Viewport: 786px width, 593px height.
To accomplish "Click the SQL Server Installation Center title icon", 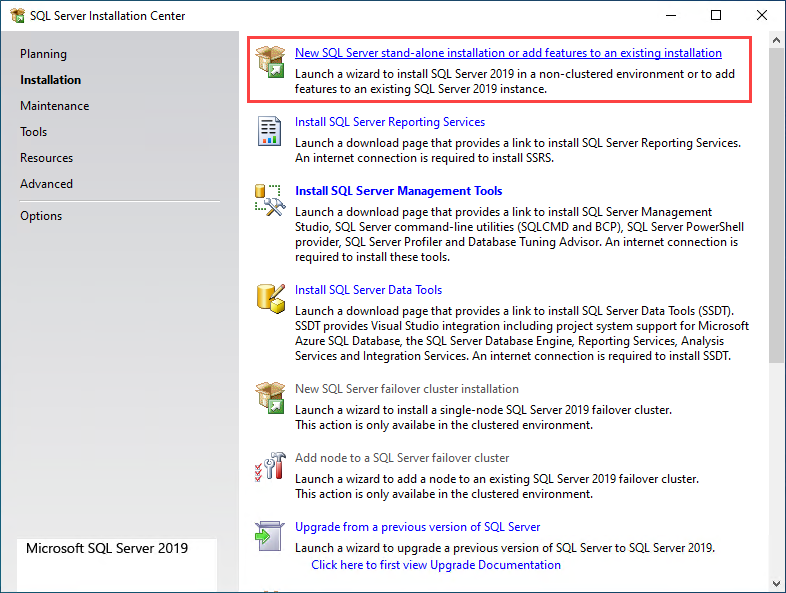I will point(17,16).
